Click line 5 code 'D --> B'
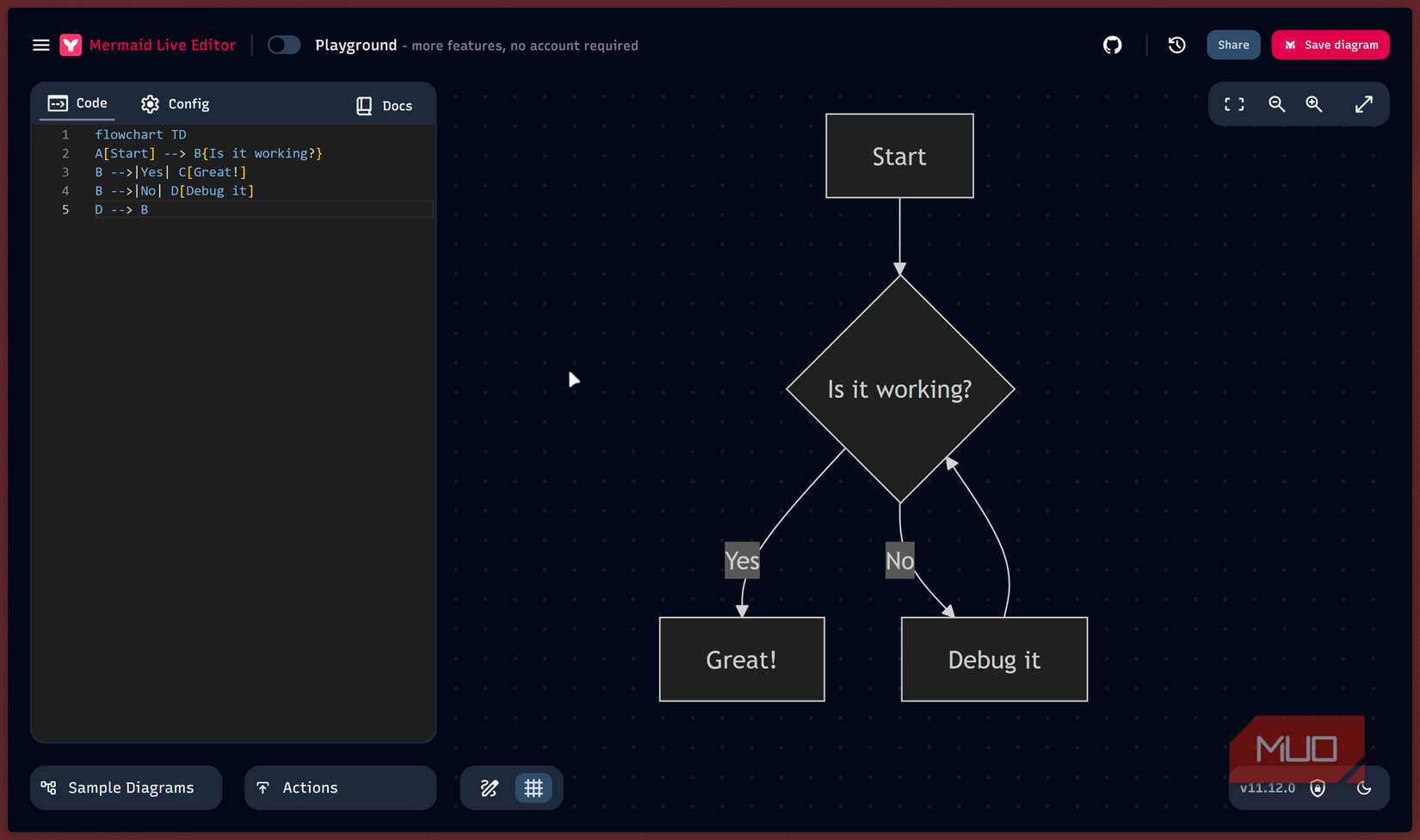The height and width of the screenshot is (840, 1420). (121, 209)
